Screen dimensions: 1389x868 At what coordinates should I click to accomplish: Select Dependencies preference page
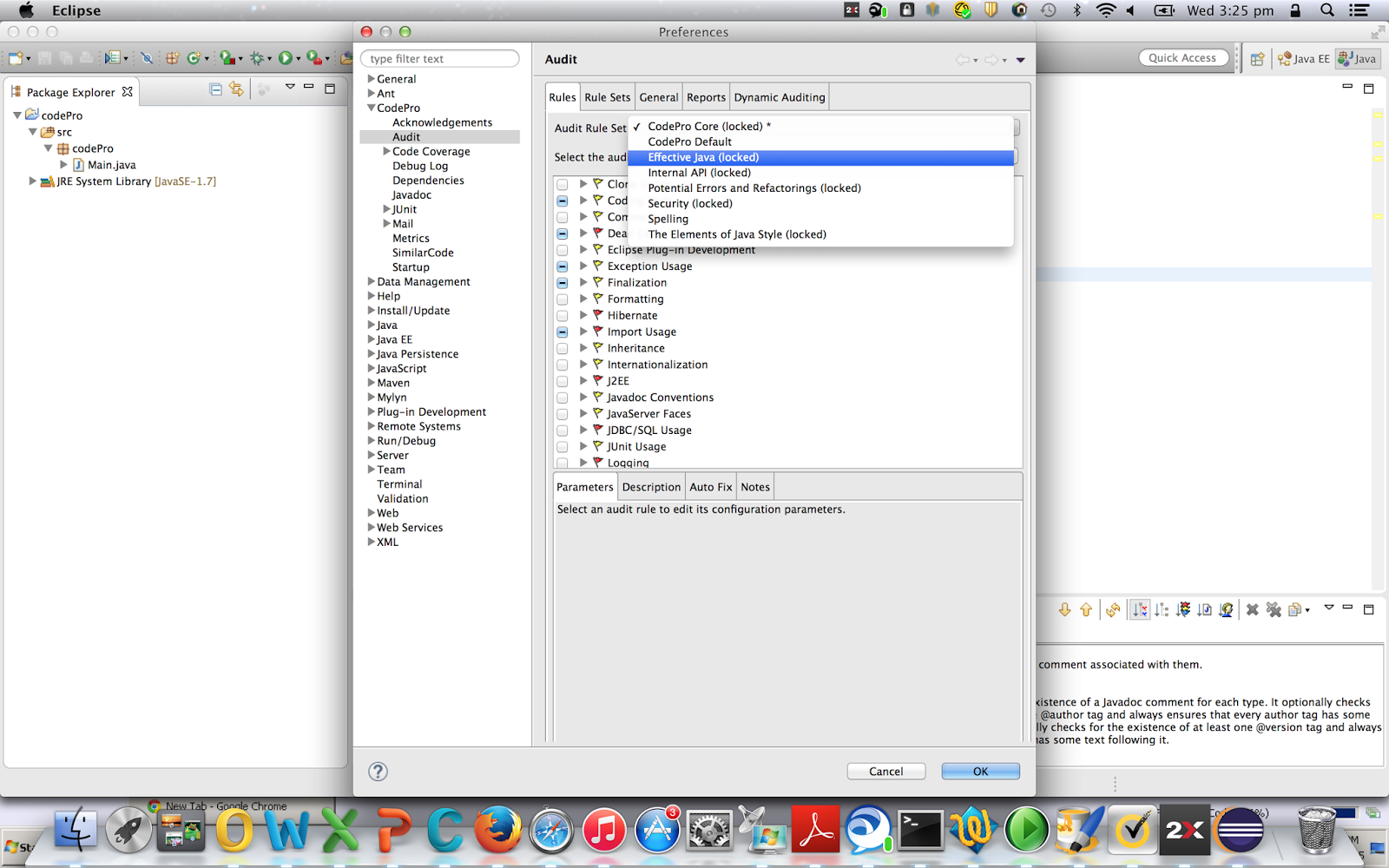[428, 181]
